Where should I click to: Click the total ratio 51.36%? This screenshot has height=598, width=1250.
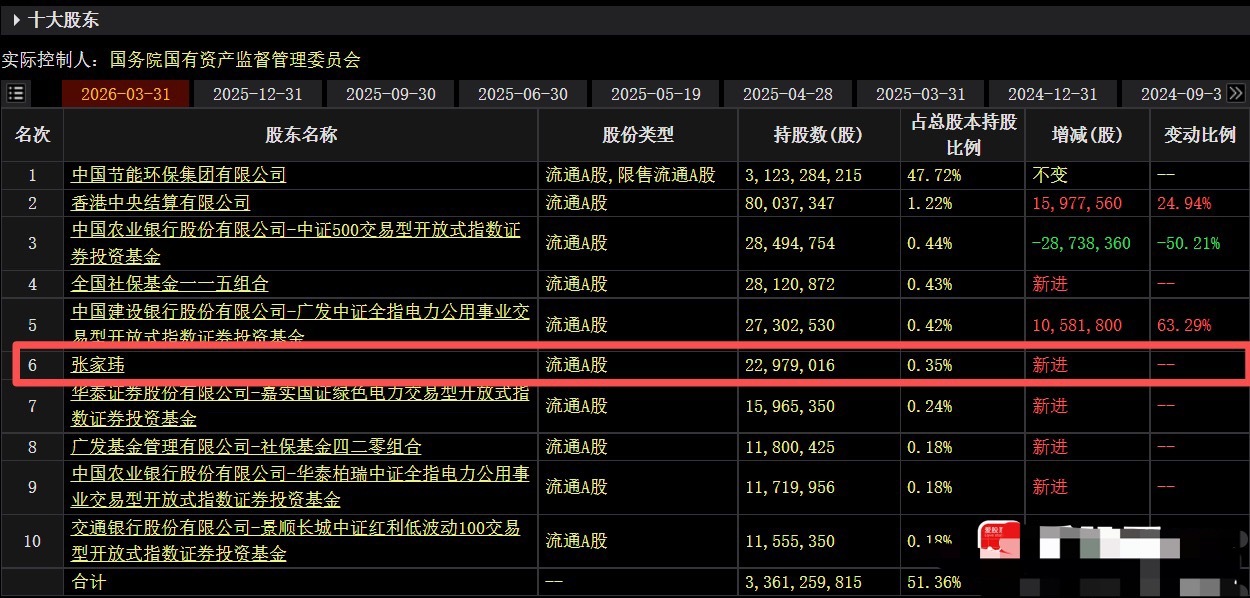934,581
